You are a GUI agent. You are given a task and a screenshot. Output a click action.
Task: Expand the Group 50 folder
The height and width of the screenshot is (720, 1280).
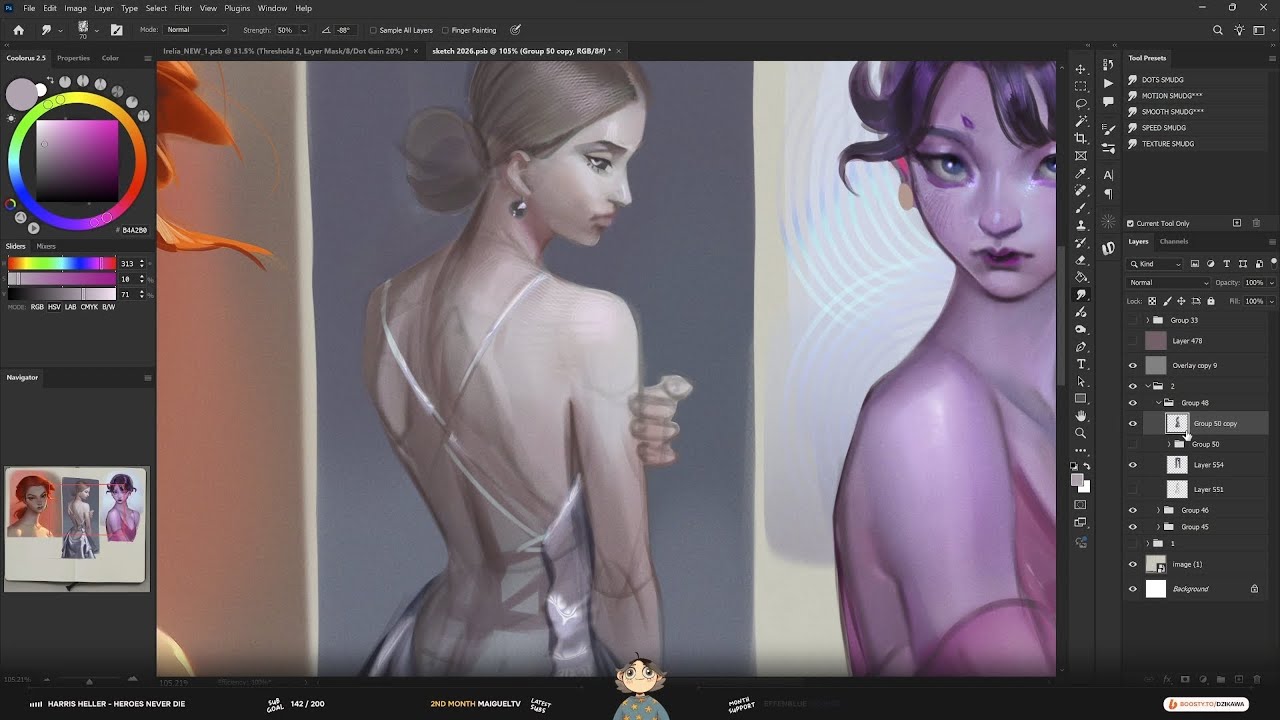tap(1169, 444)
